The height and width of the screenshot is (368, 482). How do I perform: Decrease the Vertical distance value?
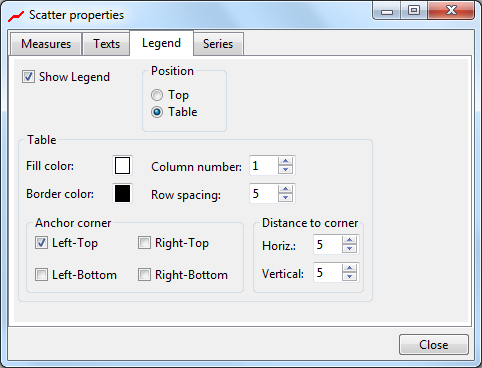tap(349, 276)
